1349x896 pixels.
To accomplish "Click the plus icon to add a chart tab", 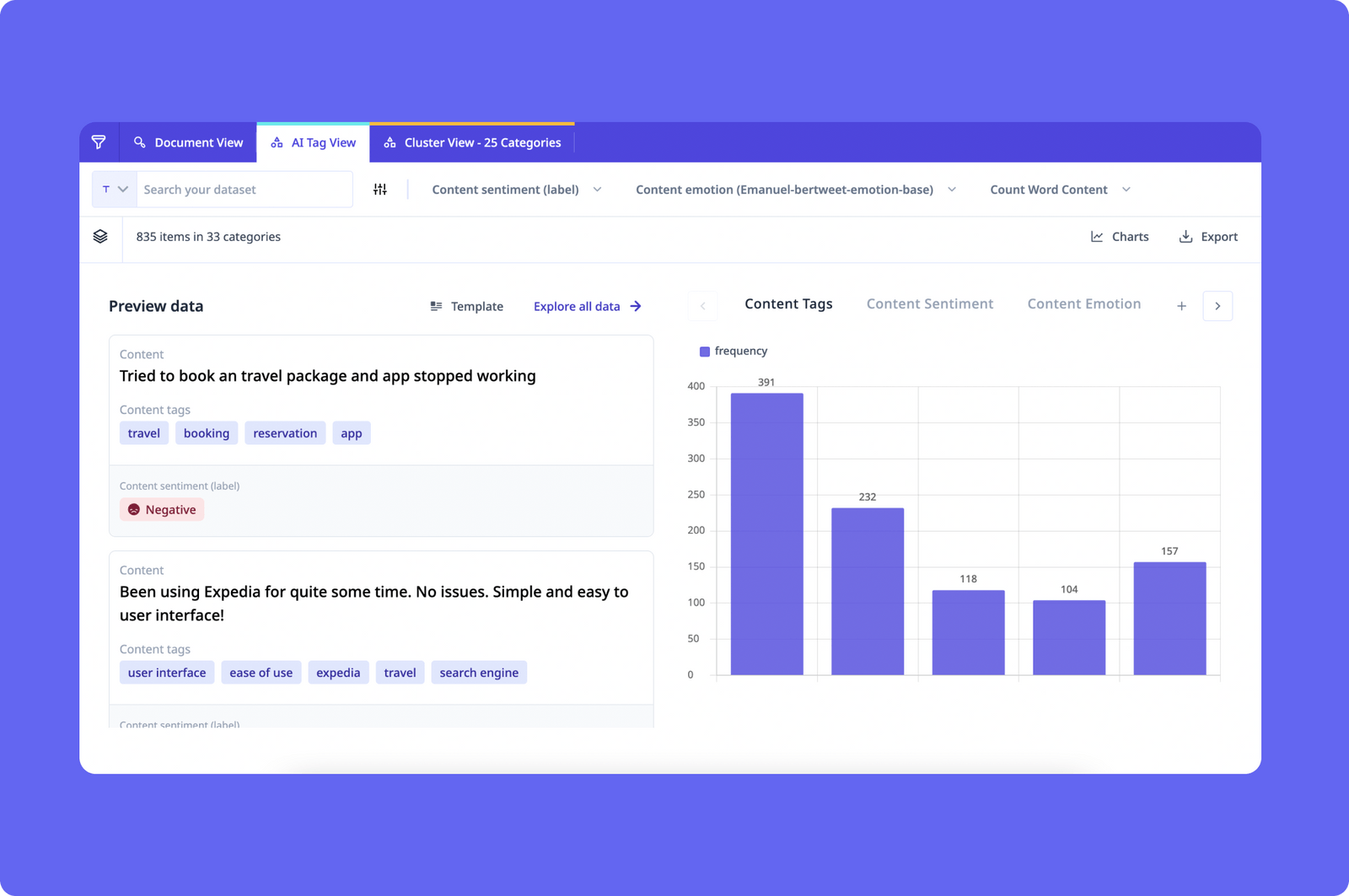I will coord(1181,306).
